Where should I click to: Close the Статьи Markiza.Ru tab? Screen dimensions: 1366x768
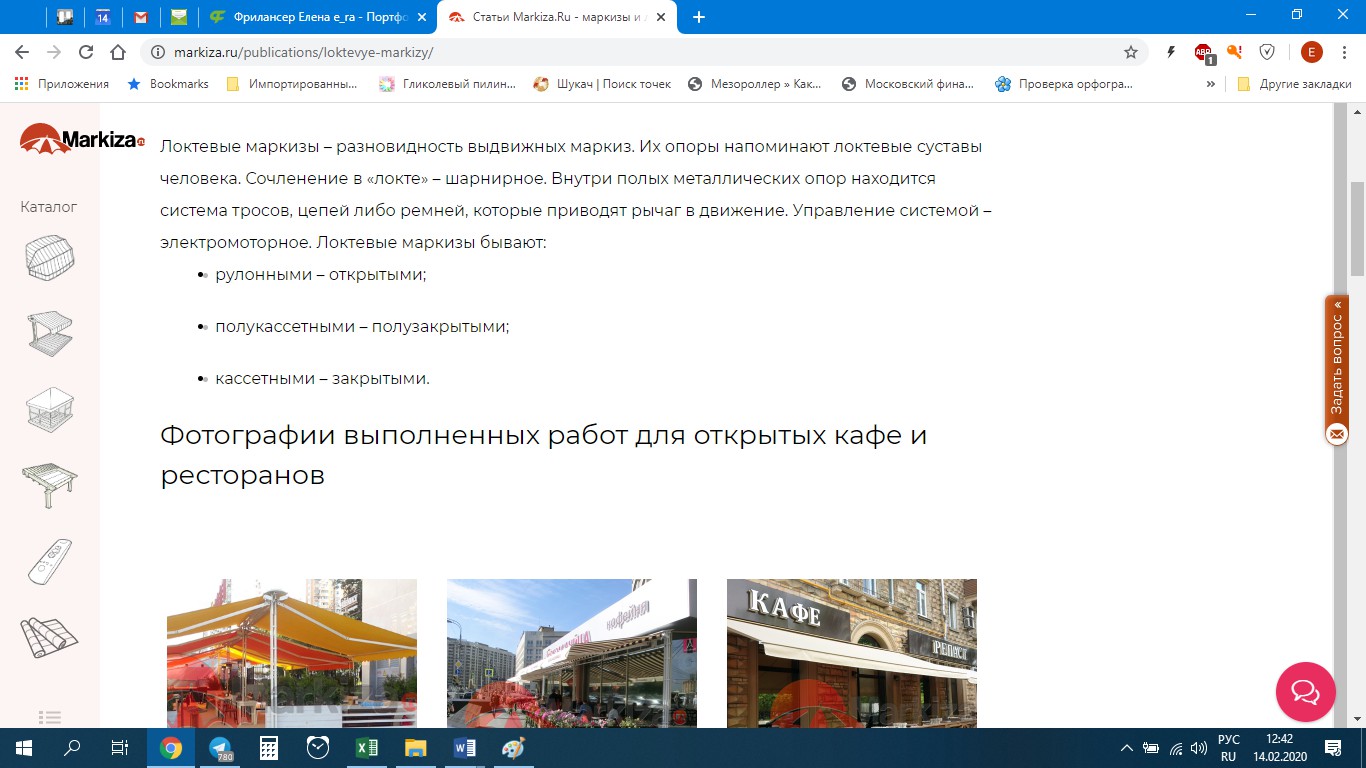661,17
